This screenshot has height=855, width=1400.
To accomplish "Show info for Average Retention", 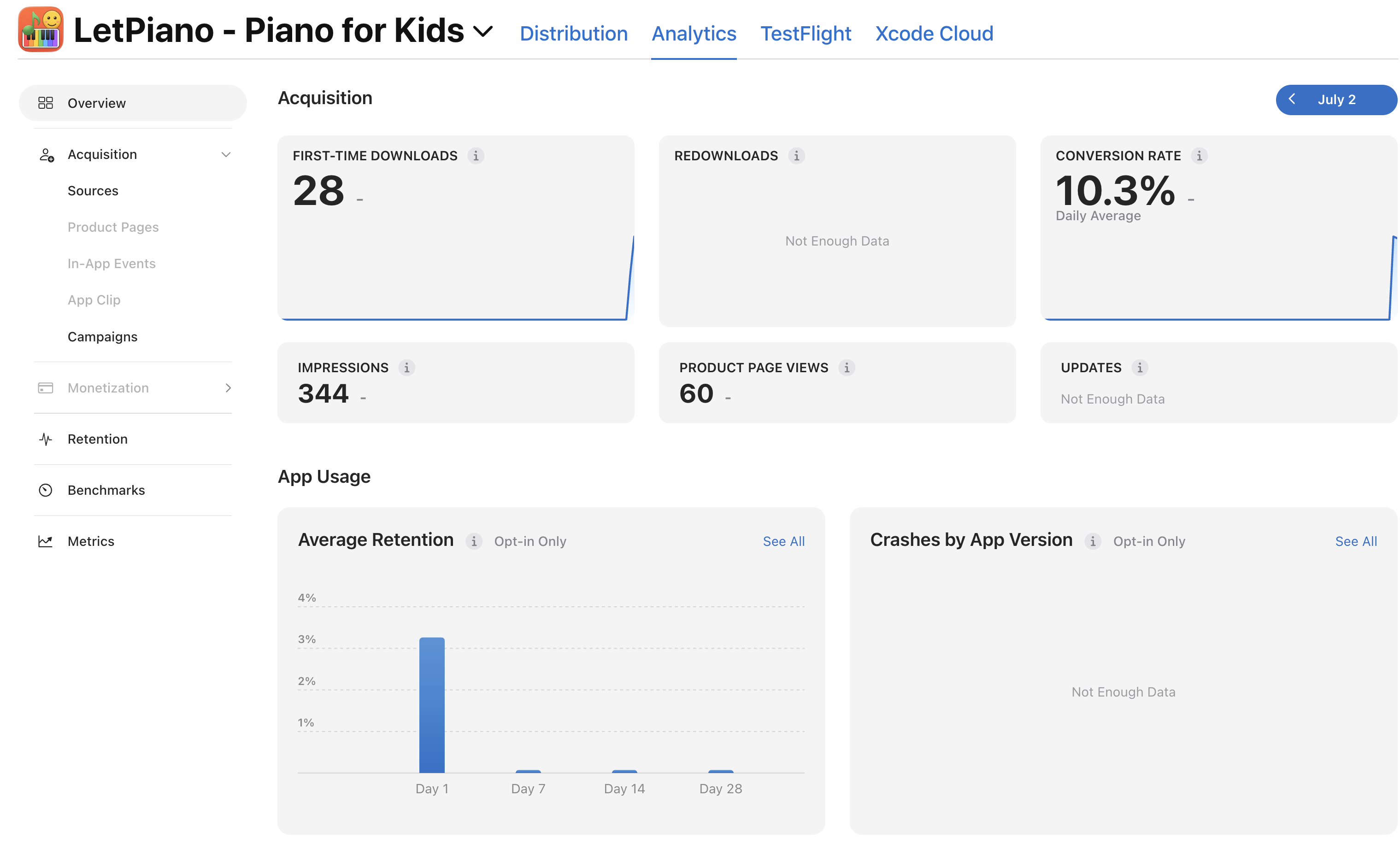I will pyautogui.click(x=474, y=541).
